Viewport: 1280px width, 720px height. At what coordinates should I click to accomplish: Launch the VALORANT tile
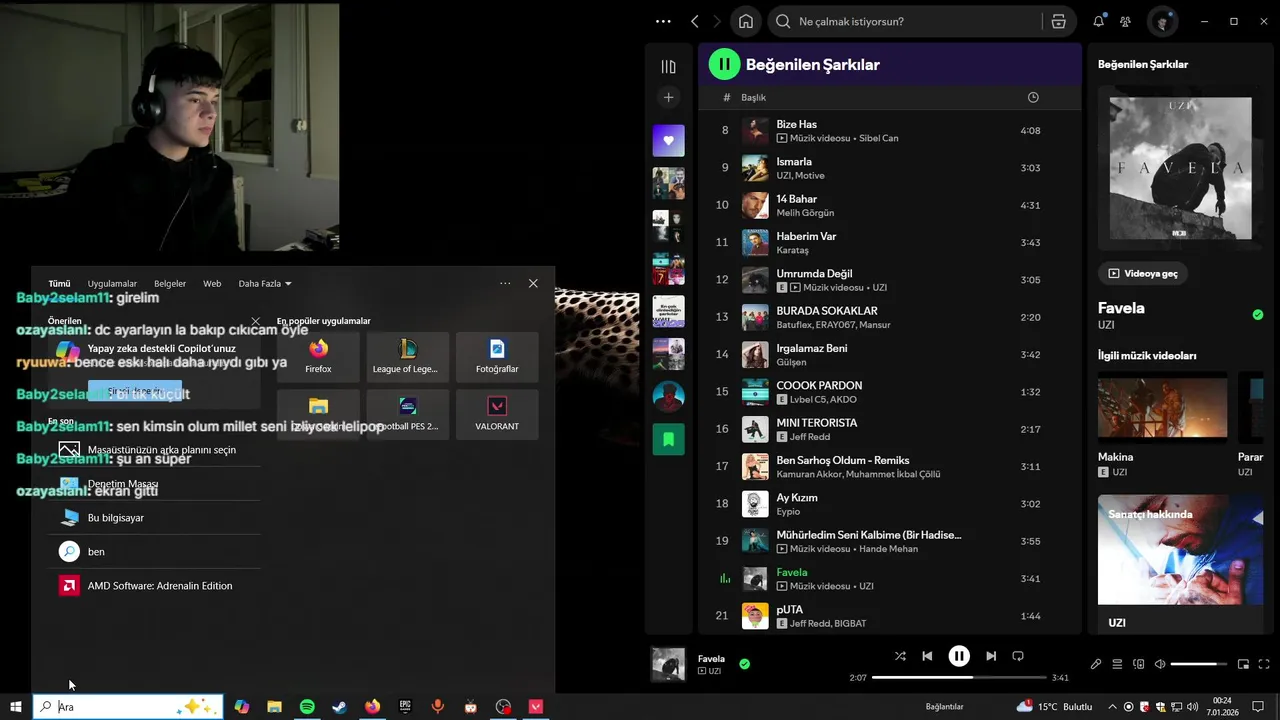point(497,413)
